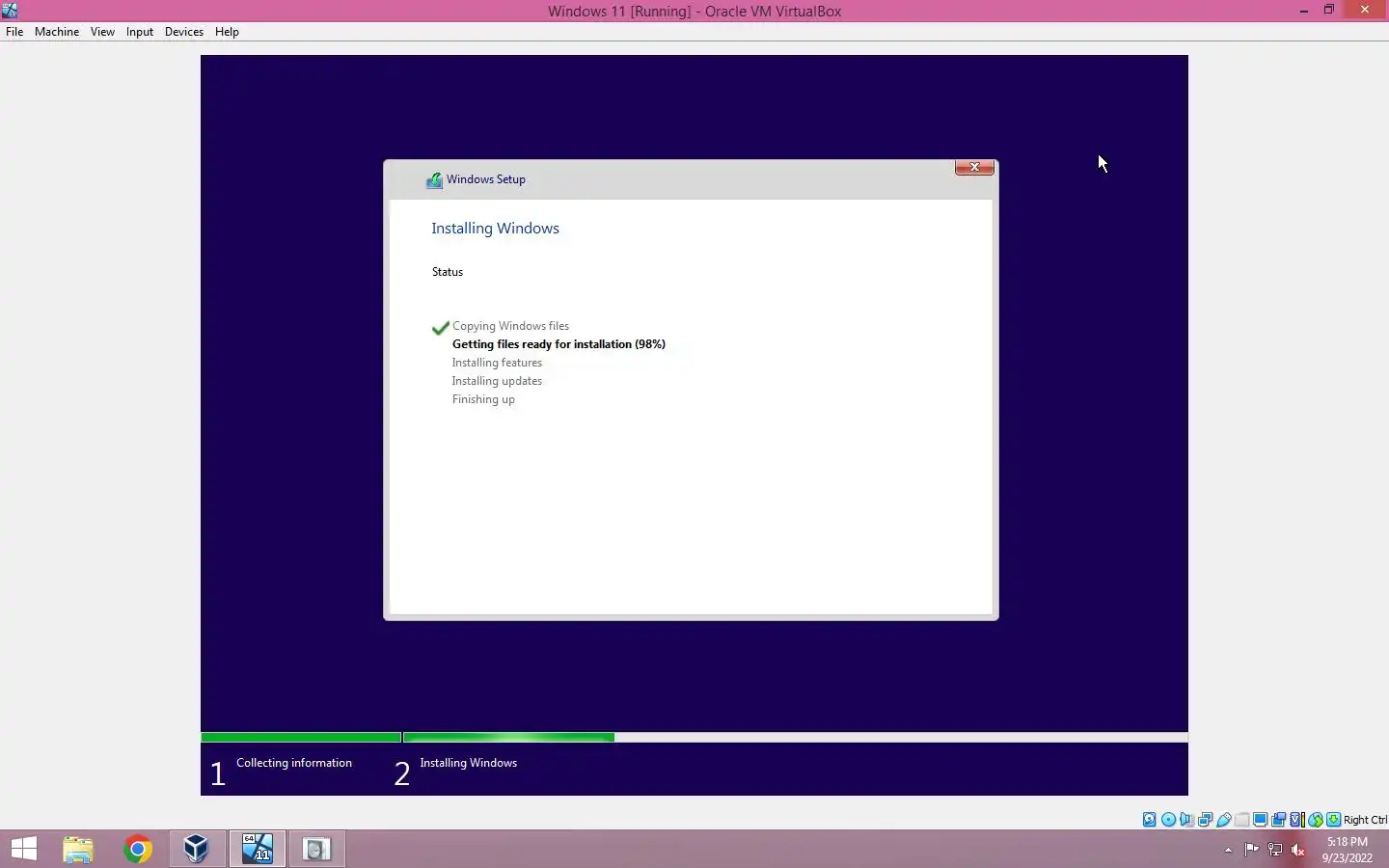The height and width of the screenshot is (868, 1389).
Task: Open the Machine menu
Action: tap(57, 32)
